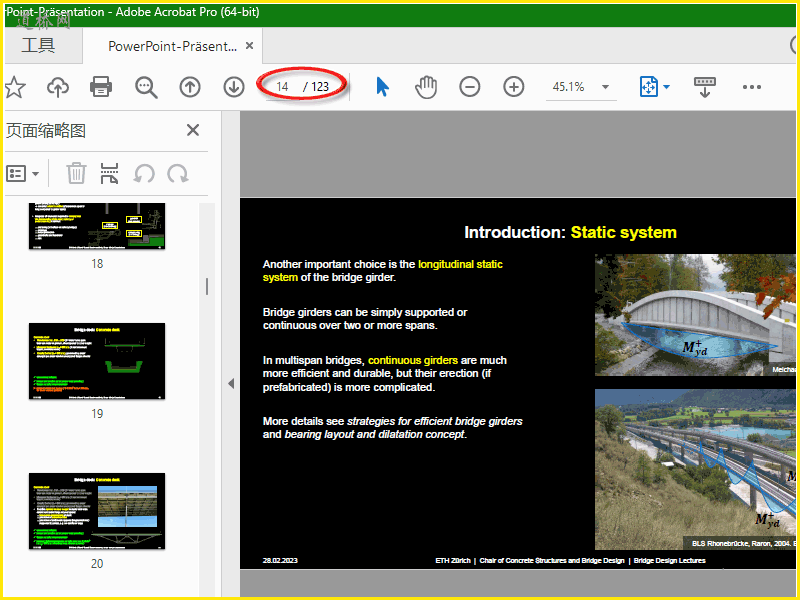
Task: Close the PowerPoint-Präsentation document tab
Action: pos(250,46)
